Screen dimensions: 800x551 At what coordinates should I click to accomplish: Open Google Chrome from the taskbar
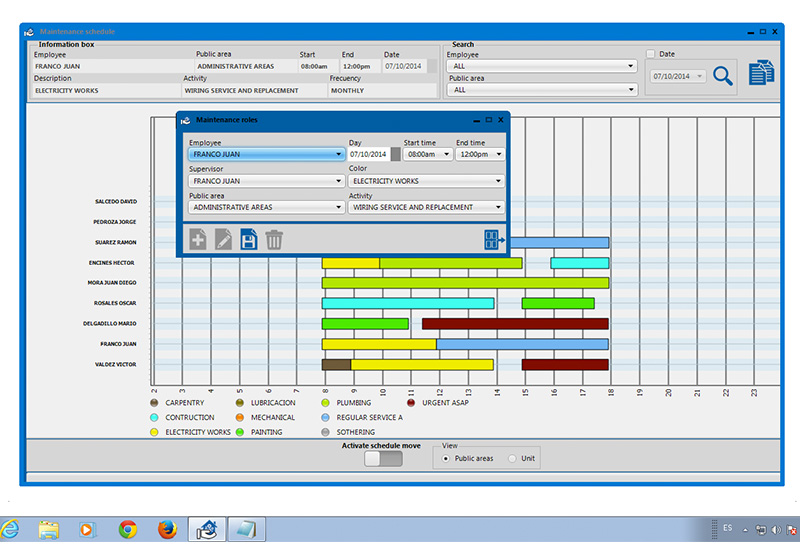pos(127,529)
